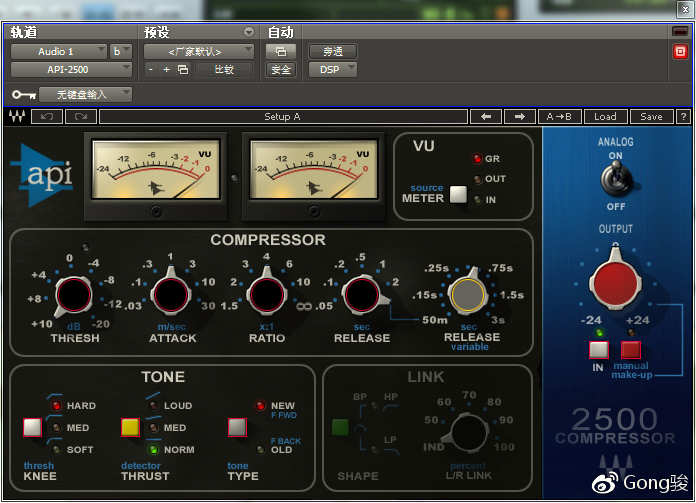696x503 pixels.
Task: Click the NORM thrust indicator
Action: pos(154,449)
